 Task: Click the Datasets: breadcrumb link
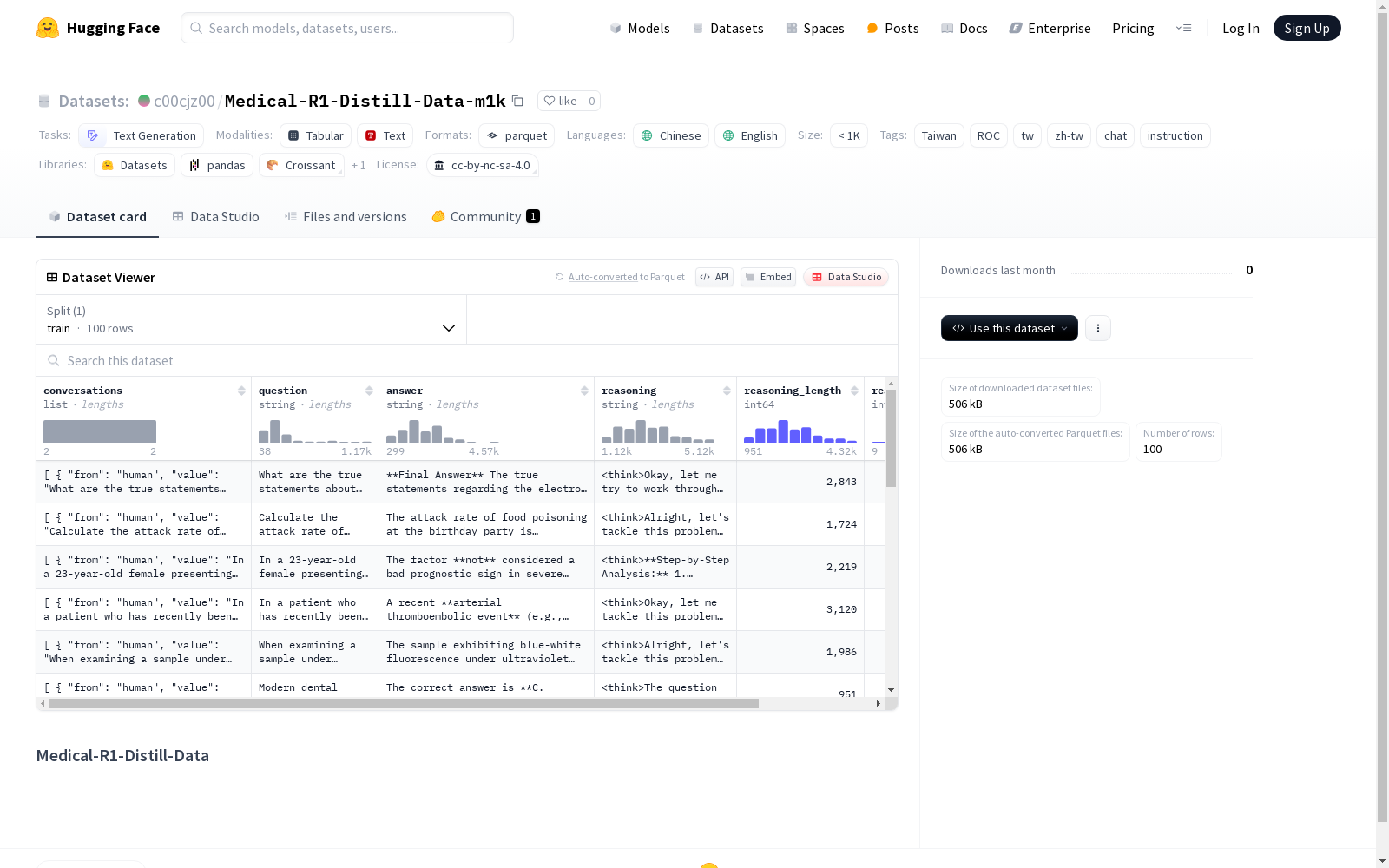point(93,101)
